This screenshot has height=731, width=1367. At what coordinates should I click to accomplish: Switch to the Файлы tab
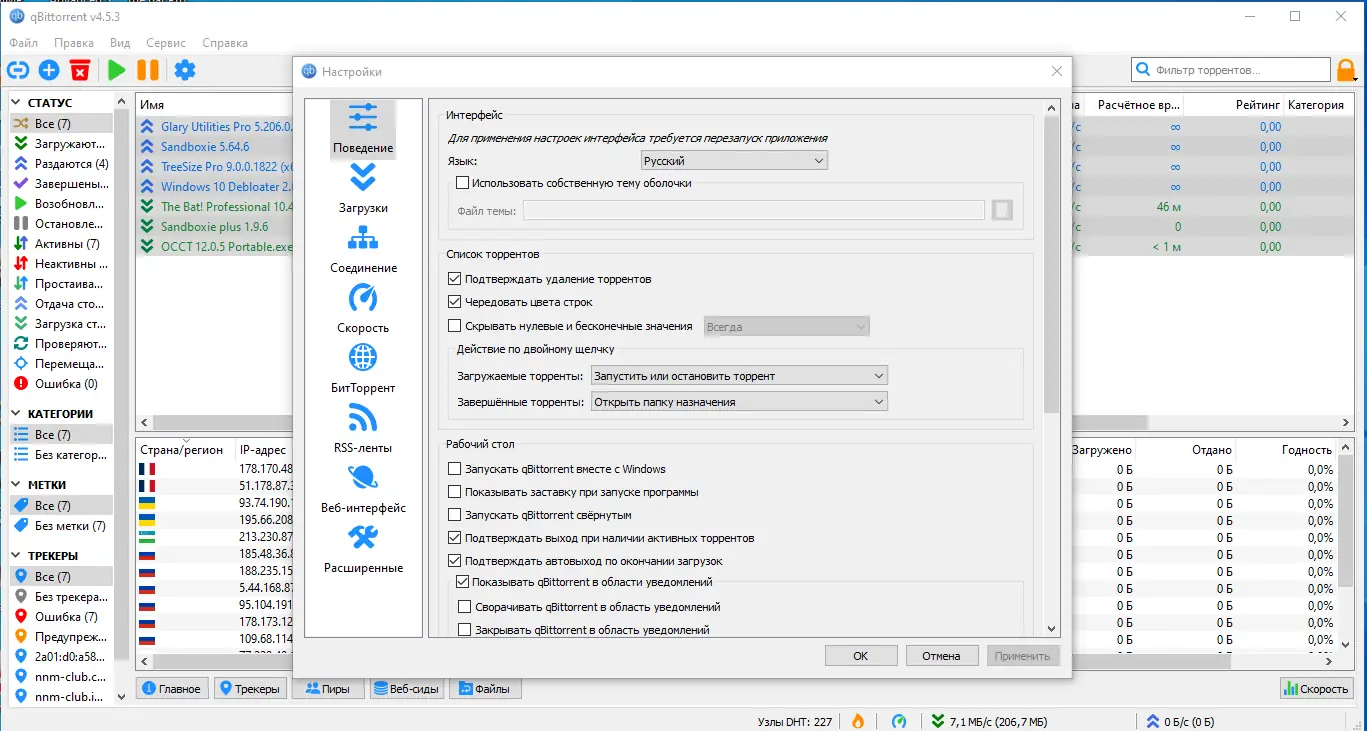click(486, 689)
